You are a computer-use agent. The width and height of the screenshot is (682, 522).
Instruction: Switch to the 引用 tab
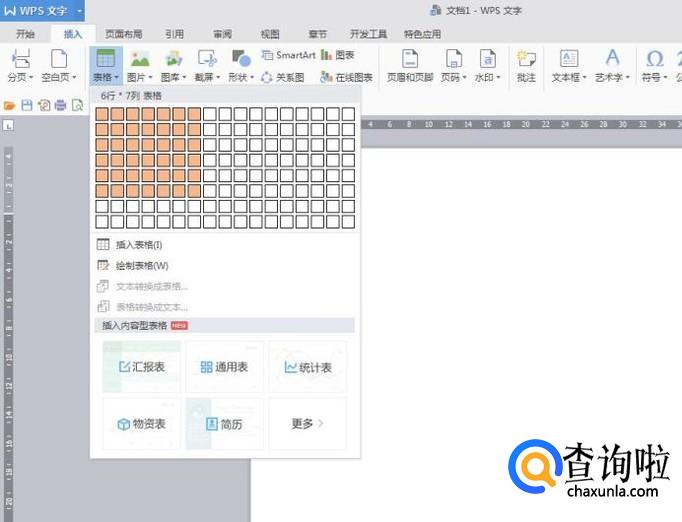[174, 34]
